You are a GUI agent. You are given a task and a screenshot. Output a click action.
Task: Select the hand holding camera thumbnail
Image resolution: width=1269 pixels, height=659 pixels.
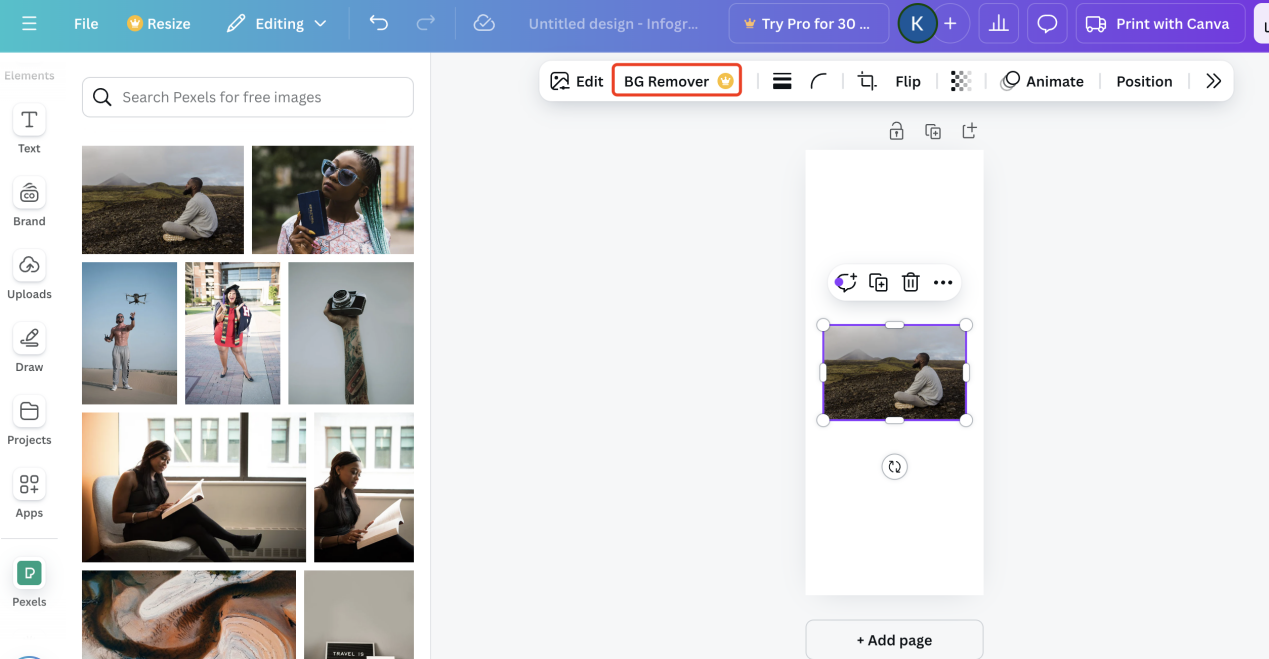(x=350, y=333)
